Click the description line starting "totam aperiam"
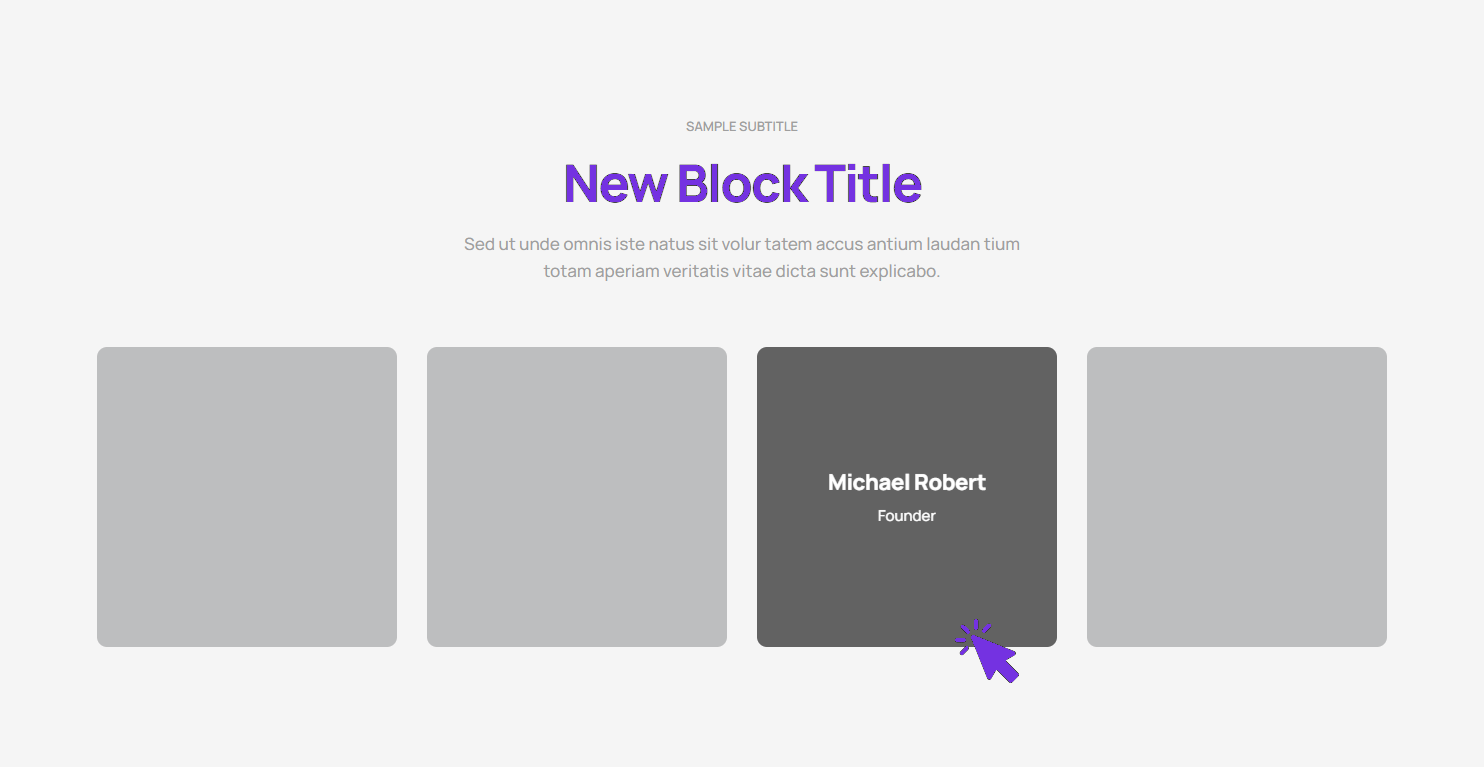Viewport: 1484px width, 767px height. 742,271
